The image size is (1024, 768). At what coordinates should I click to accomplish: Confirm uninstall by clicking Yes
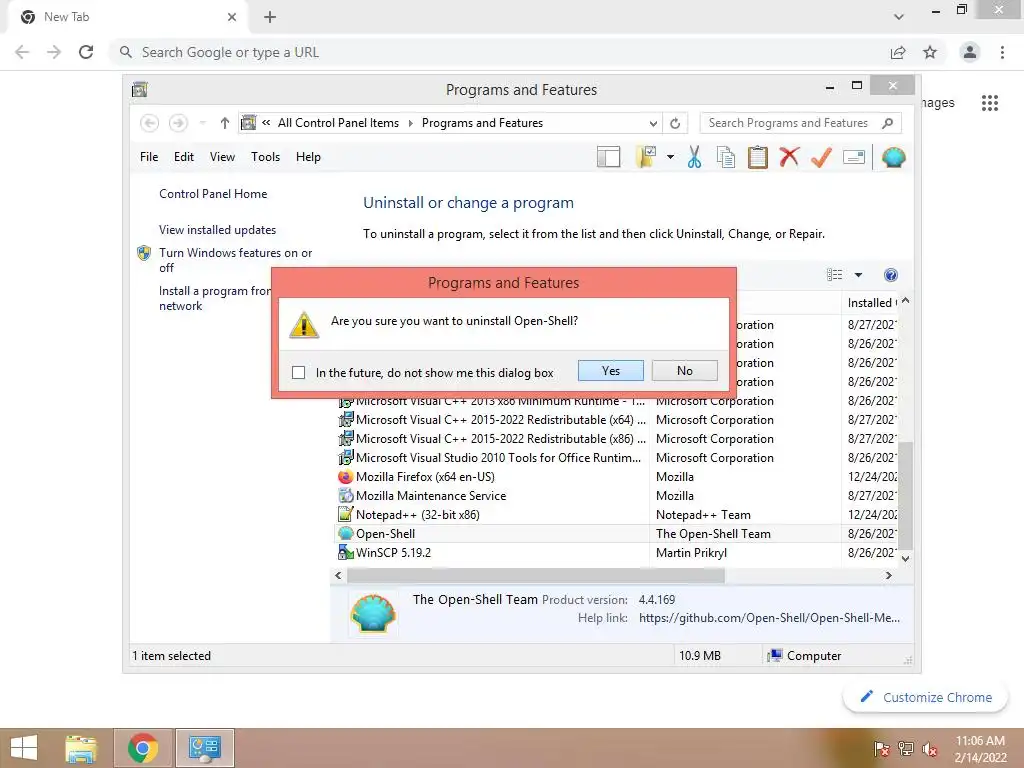[611, 370]
